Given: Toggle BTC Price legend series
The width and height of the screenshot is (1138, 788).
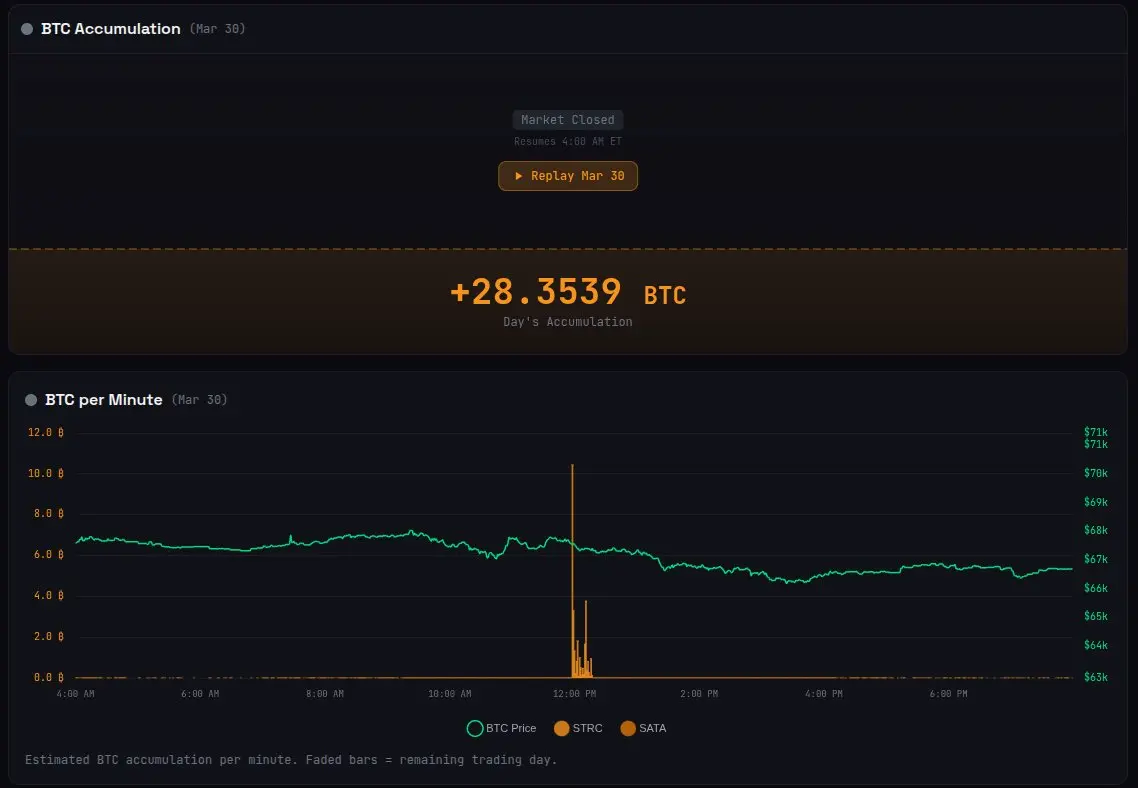Looking at the screenshot, I should (502, 729).
